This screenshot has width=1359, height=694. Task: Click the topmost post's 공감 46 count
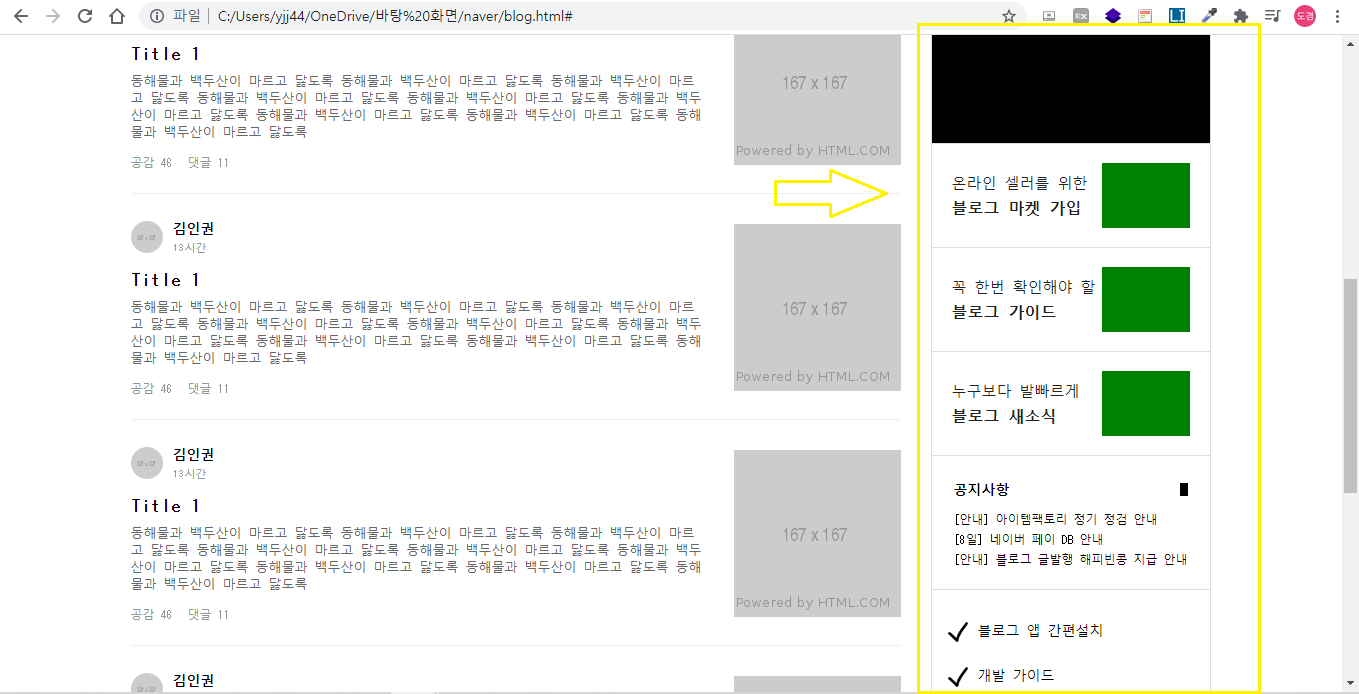pos(151,162)
